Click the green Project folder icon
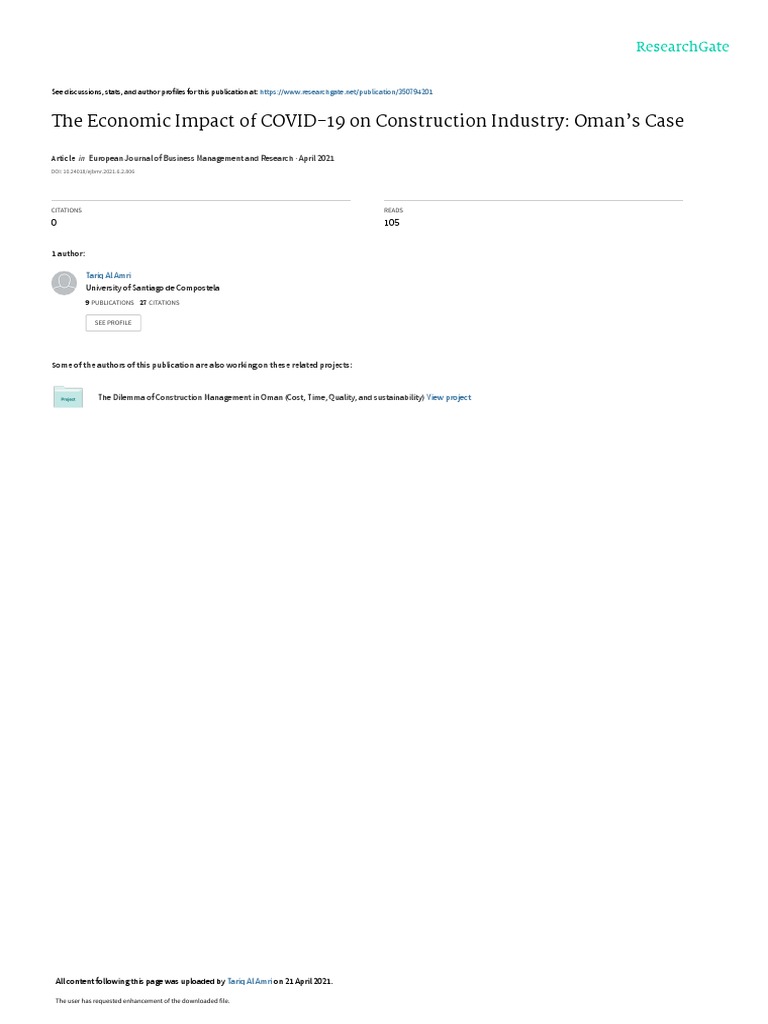This screenshot has height=1024, width=768. (68, 397)
